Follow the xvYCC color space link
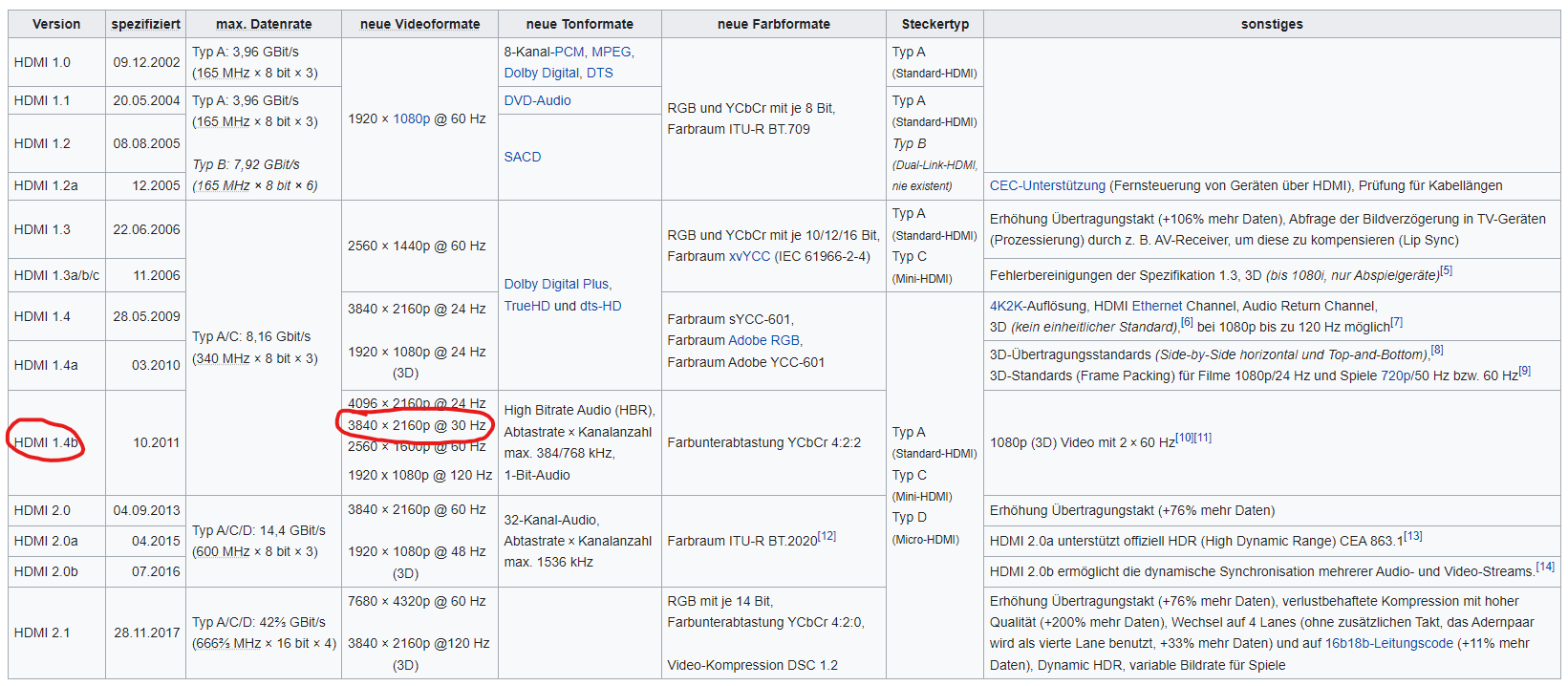Viewport: 1568px width, 686px height. [749, 256]
